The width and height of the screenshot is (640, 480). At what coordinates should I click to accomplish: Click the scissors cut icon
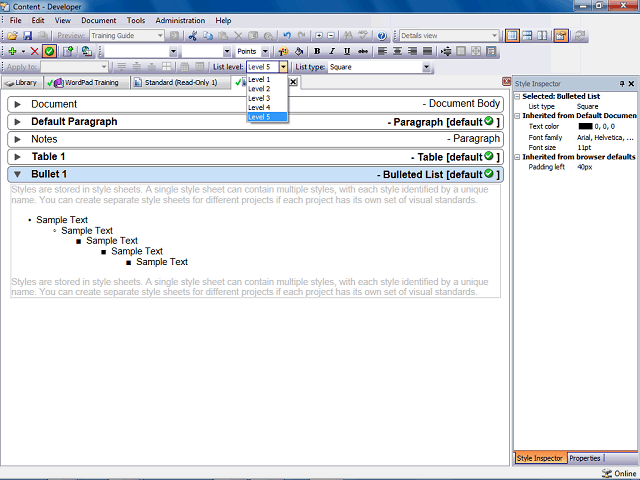(x=193, y=36)
